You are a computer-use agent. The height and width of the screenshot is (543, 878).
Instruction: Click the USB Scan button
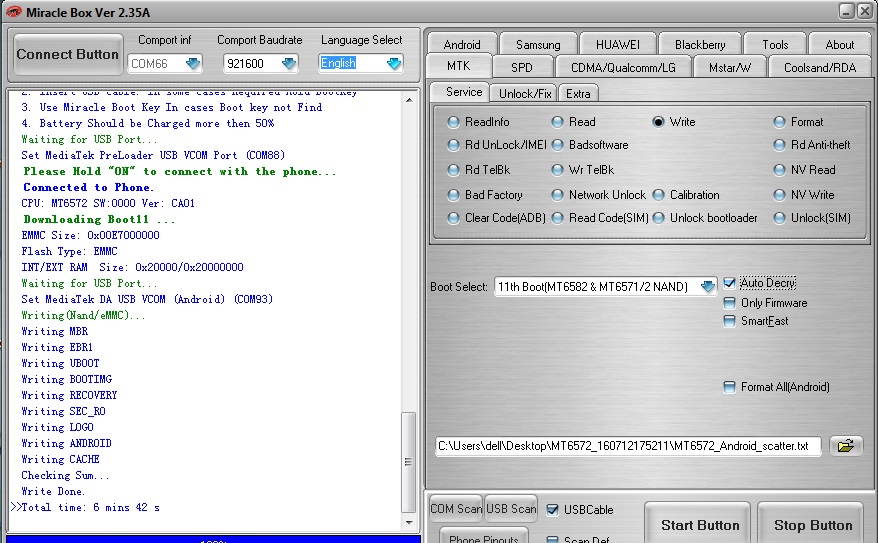(x=511, y=509)
